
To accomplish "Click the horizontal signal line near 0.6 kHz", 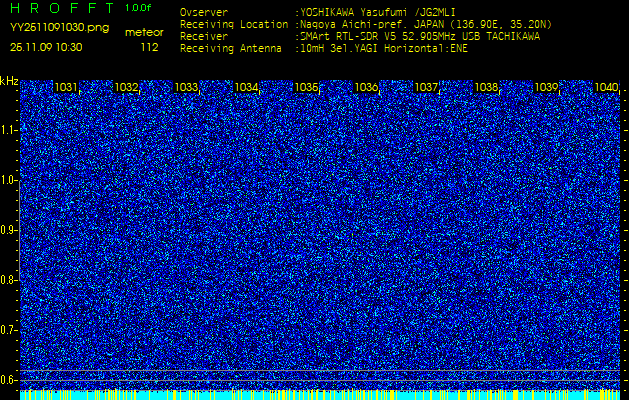I will point(320,372).
